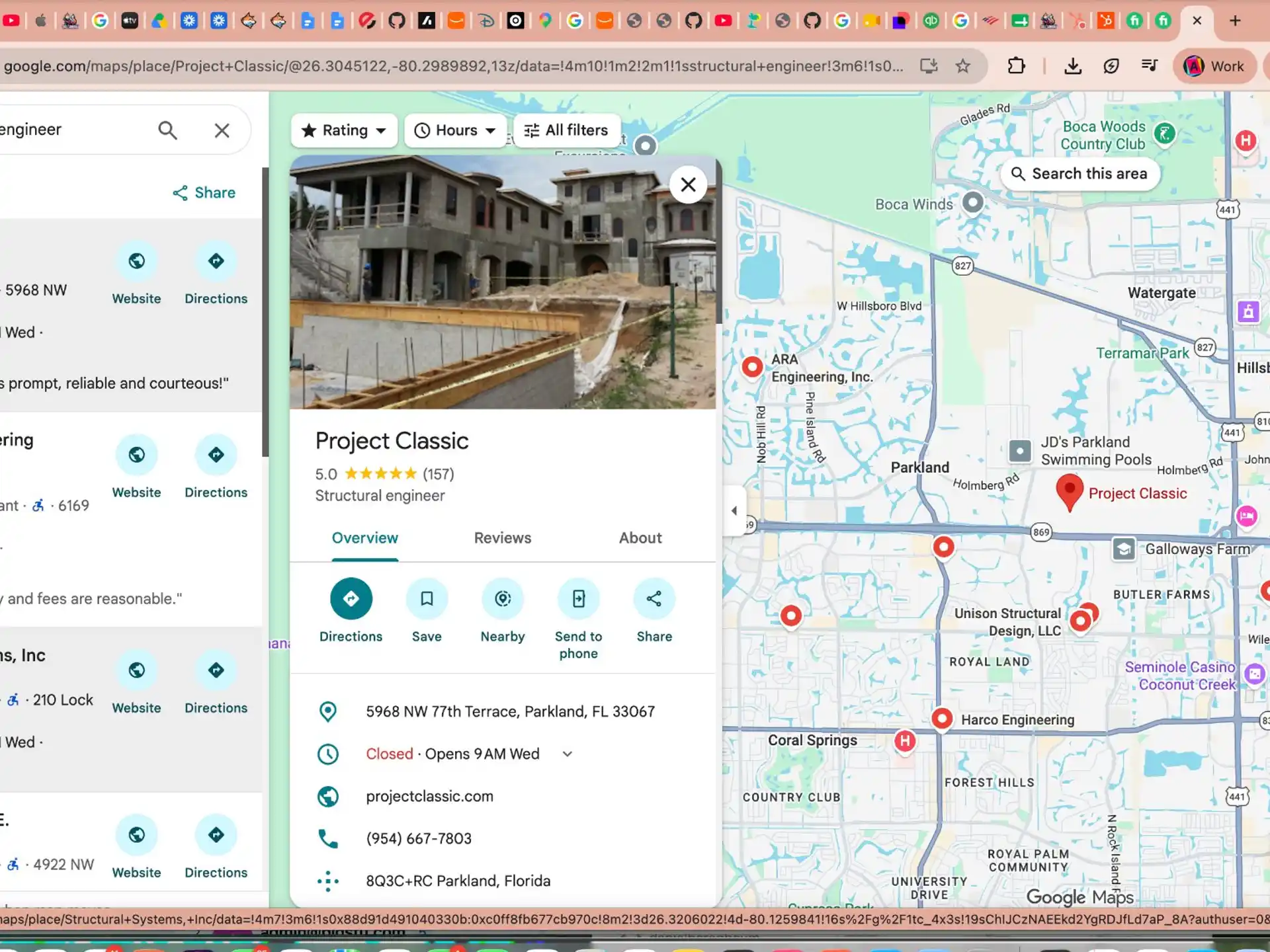Open the Hours filter dropdown

(x=455, y=130)
